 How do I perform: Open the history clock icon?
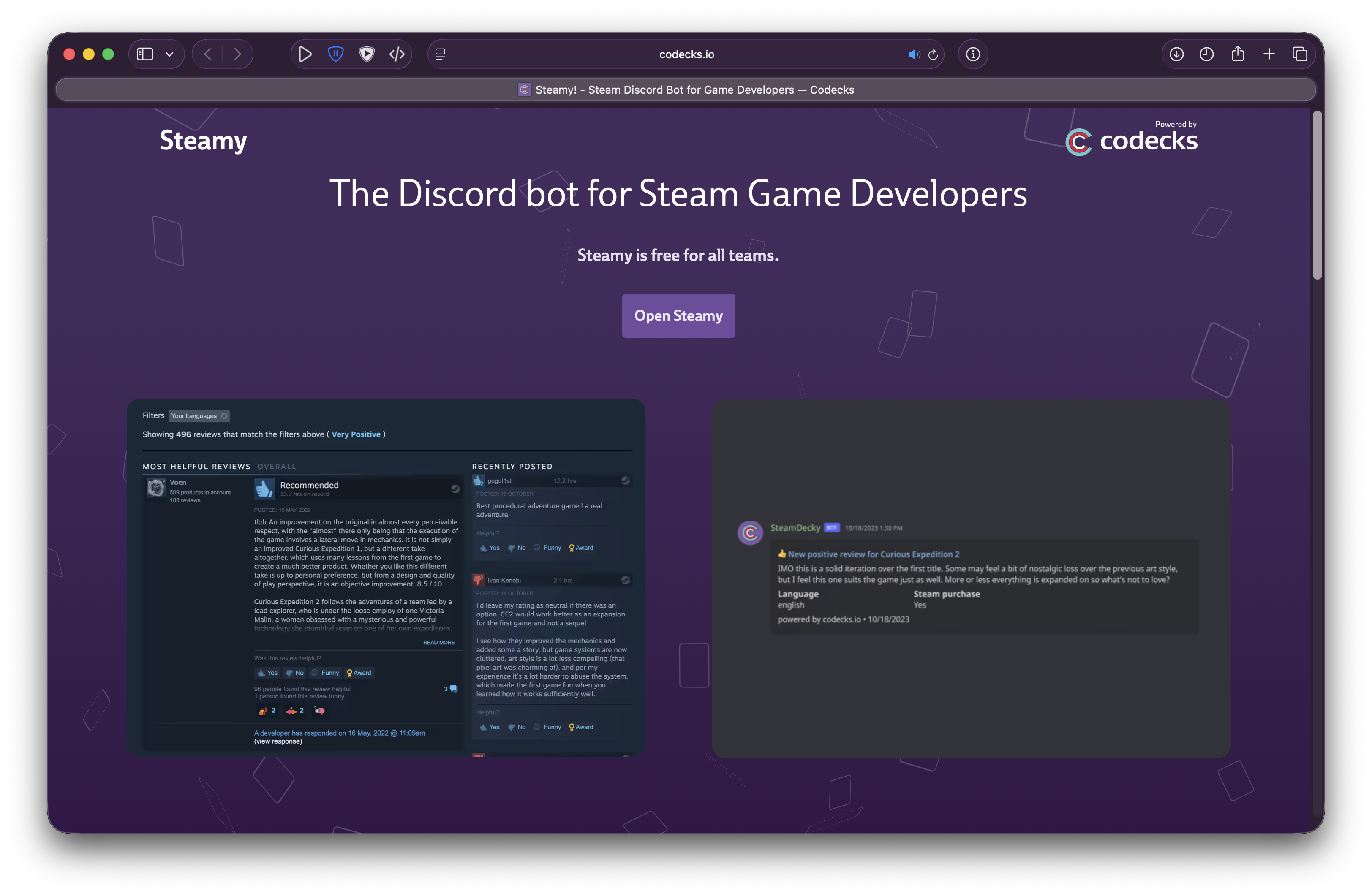[1206, 54]
